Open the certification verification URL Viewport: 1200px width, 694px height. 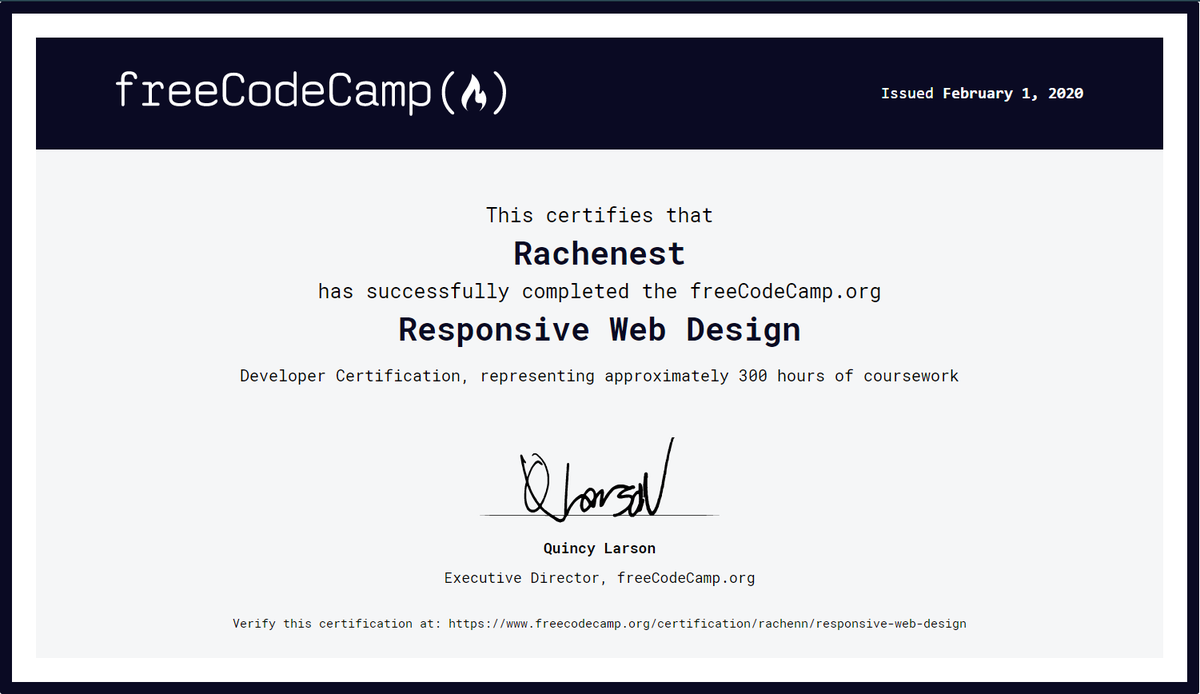click(707, 623)
